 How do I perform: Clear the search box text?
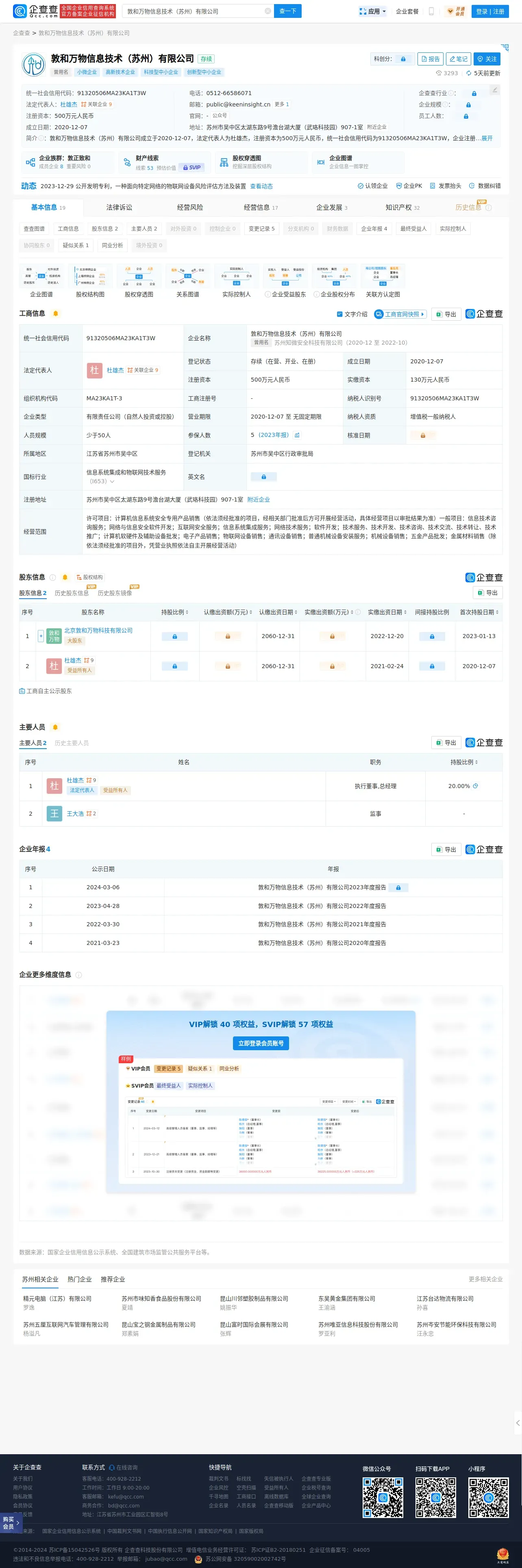click(x=268, y=11)
